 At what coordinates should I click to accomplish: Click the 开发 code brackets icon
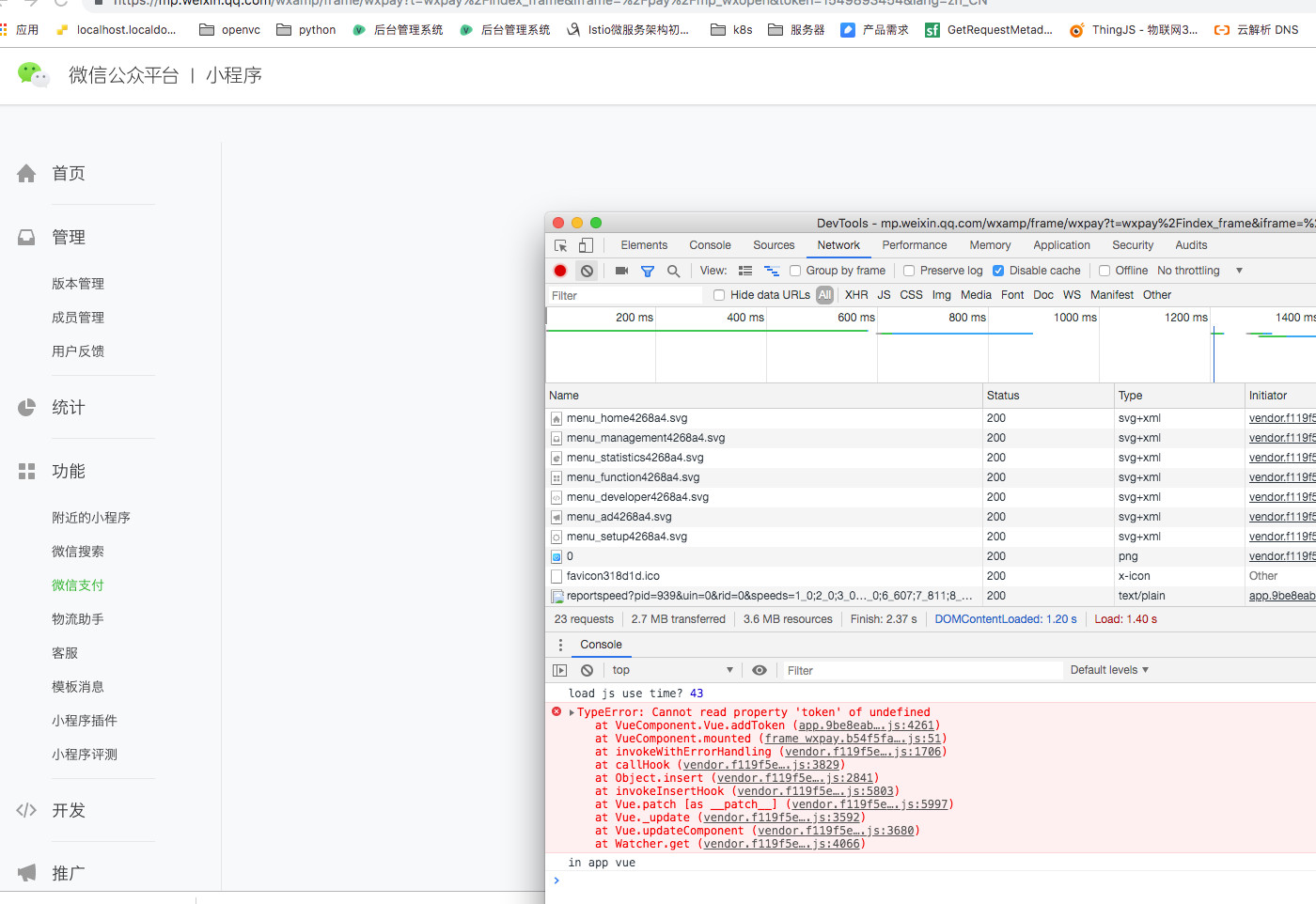[26, 810]
